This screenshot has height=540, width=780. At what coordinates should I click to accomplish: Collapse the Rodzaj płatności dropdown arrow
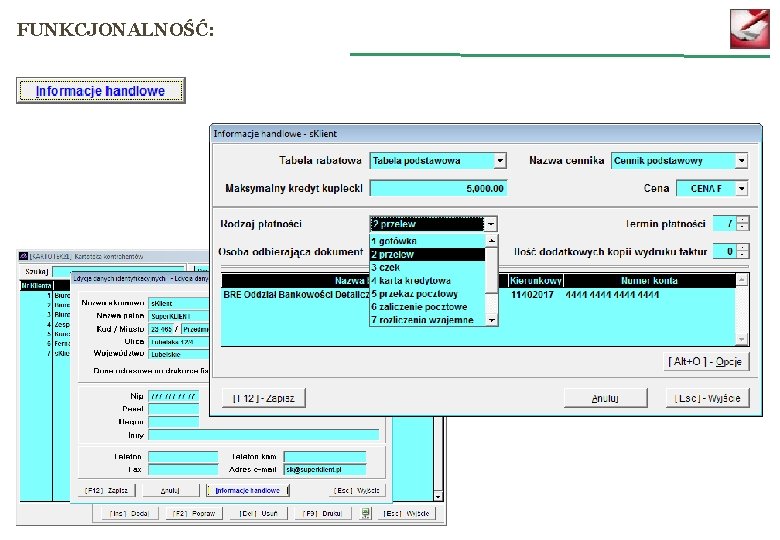(x=490, y=224)
